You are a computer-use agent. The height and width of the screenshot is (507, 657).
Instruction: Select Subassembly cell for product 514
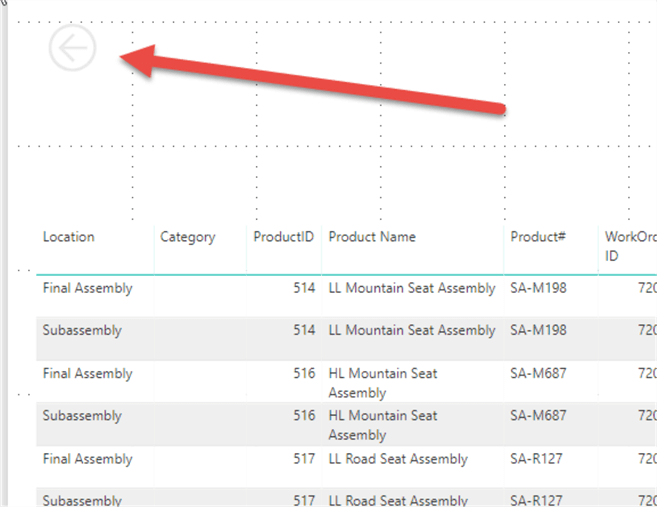(82, 330)
